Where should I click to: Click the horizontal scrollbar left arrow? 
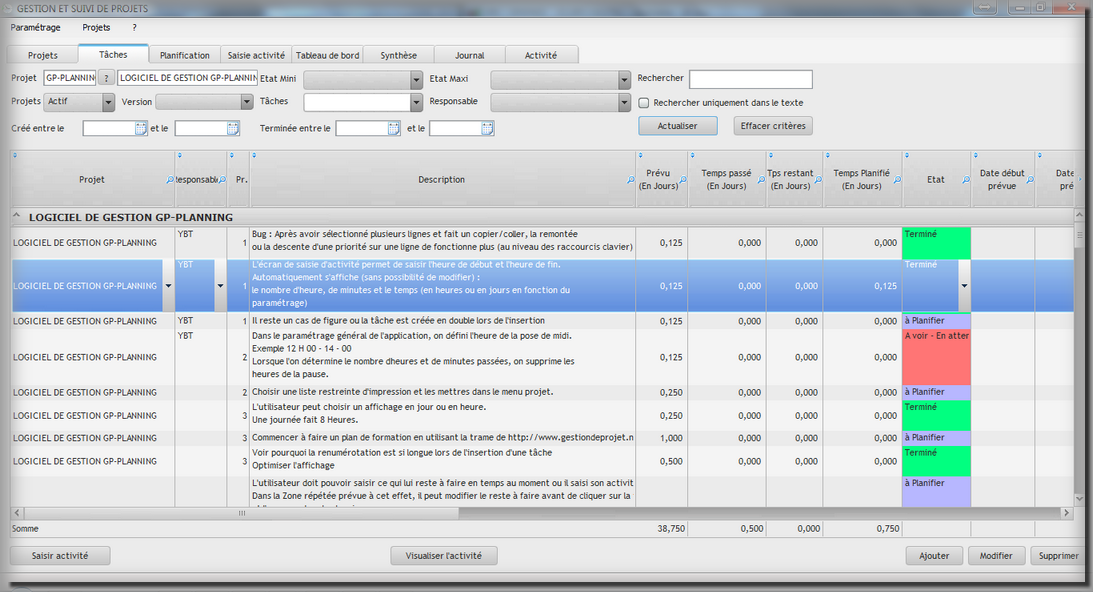pyautogui.click(x=17, y=513)
